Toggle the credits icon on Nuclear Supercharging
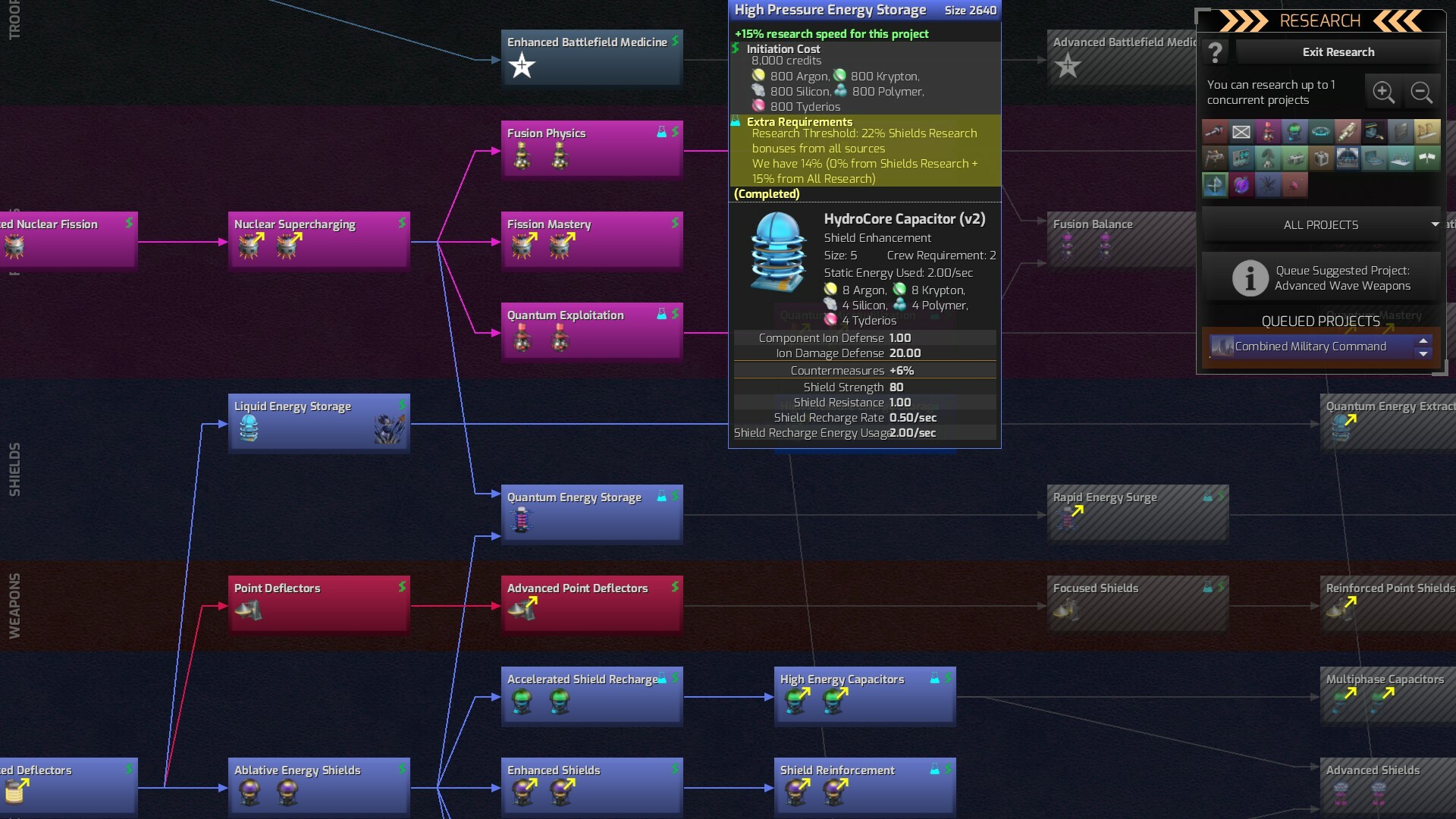The width and height of the screenshot is (1456, 819). [401, 224]
